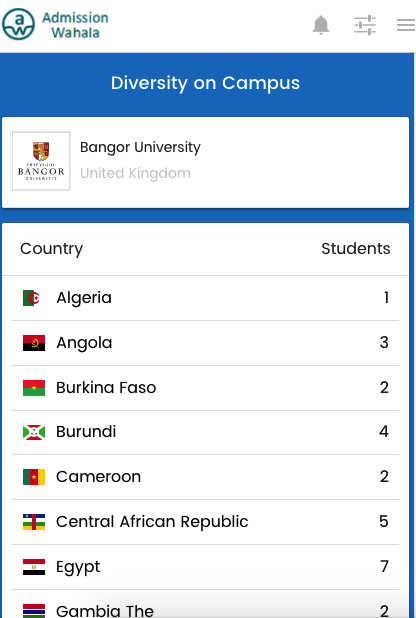
Task: Click the Cameroon flag icon
Action: 34,477
